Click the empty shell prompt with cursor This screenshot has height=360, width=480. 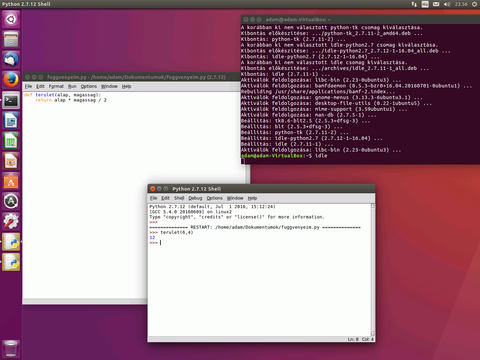pyautogui.click(x=155, y=243)
